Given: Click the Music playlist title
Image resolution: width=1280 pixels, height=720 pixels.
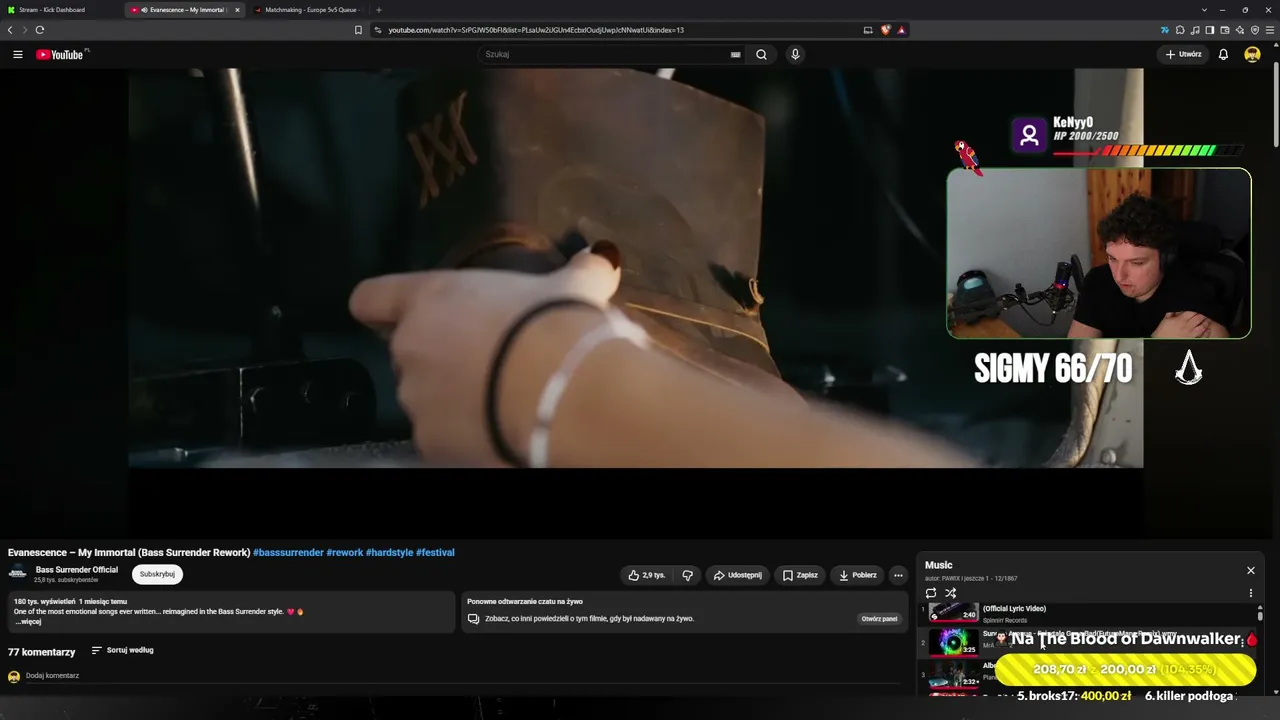Looking at the screenshot, I should tap(939, 565).
